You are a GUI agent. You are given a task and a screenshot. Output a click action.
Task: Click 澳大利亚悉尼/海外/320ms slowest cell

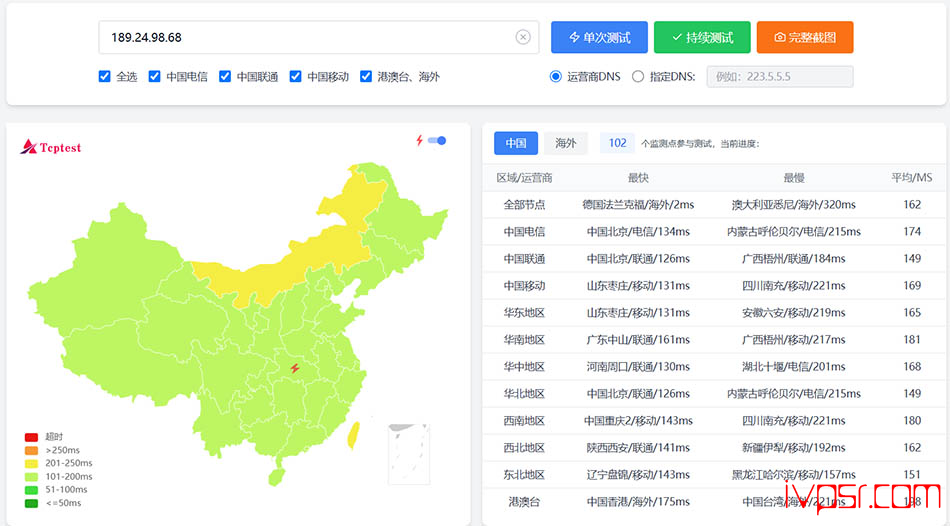(x=794, y=205)
